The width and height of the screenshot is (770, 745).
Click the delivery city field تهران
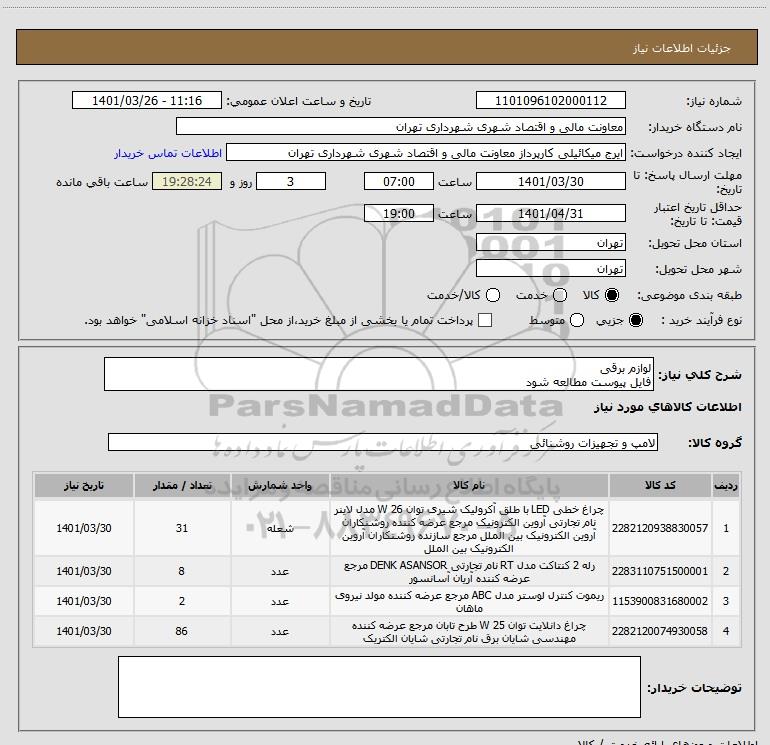(550, 269)
